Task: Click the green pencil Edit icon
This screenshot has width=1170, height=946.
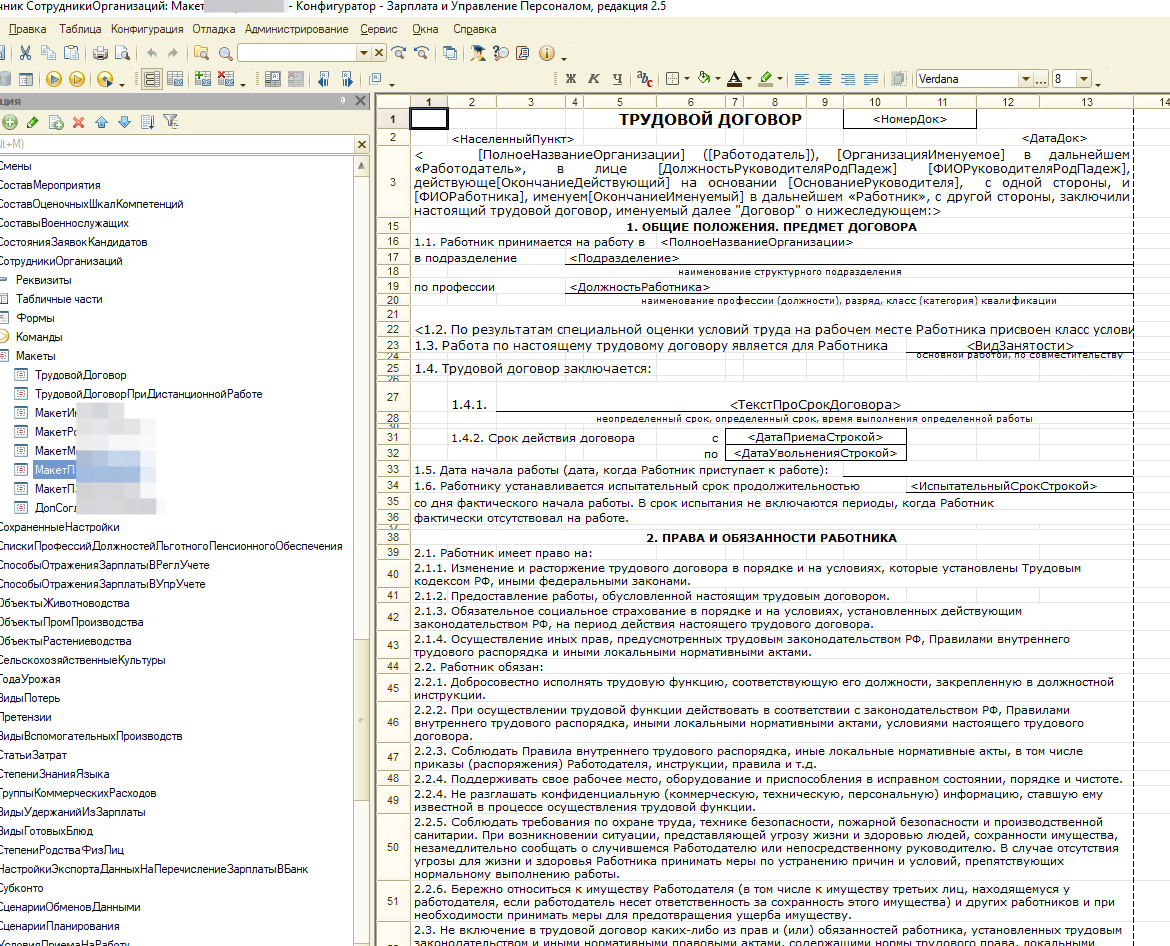Action: (33, 122)
